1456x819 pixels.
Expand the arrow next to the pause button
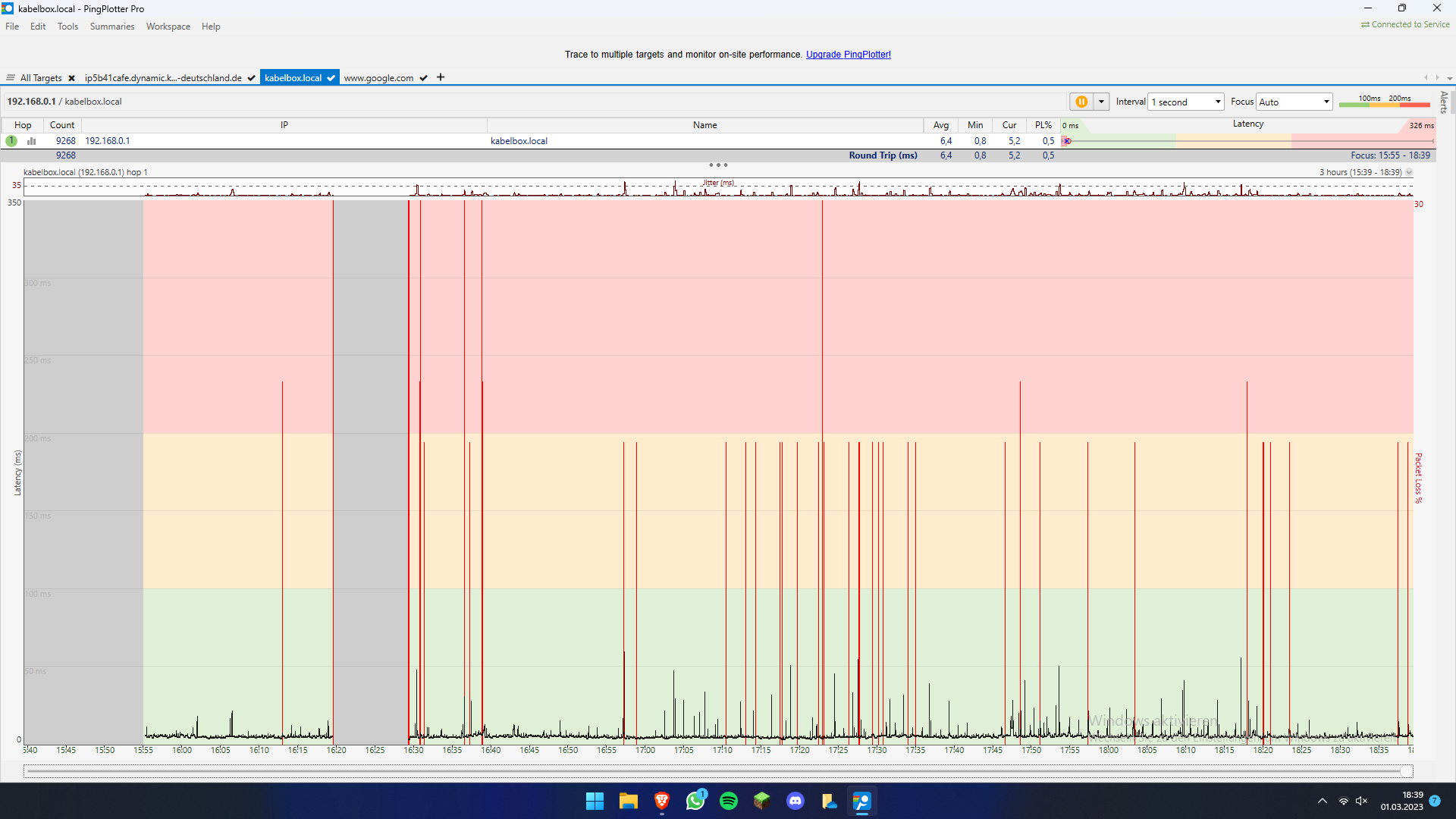coord(1101,102)
